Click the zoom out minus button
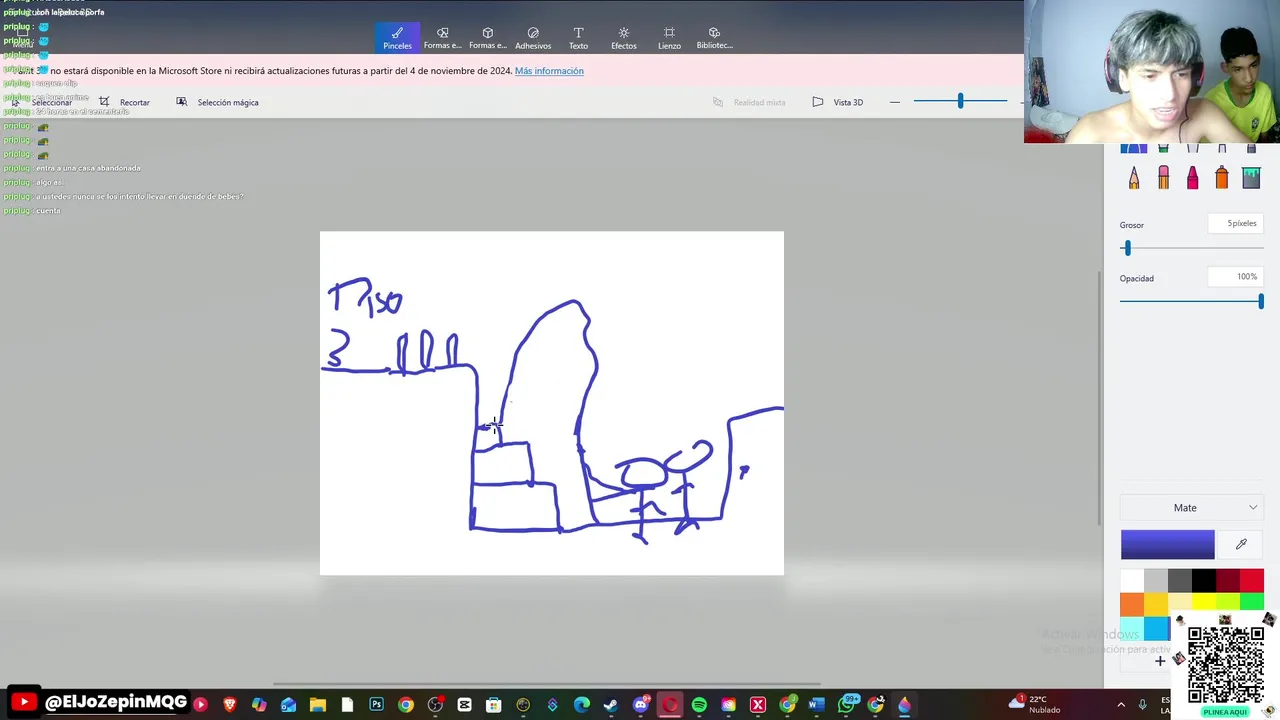This screenshot has width=1280, height=720. coord(895,102)
